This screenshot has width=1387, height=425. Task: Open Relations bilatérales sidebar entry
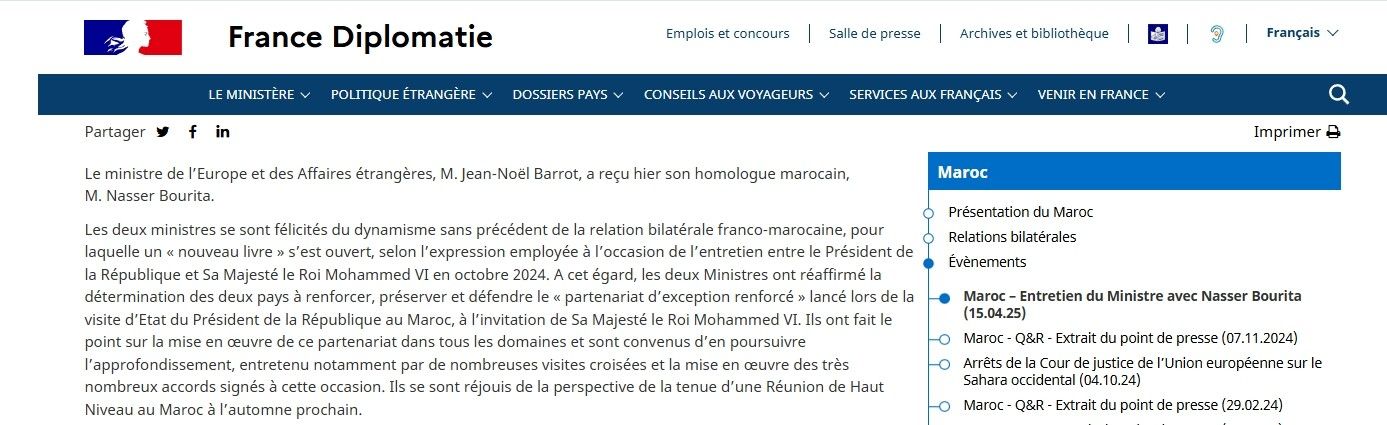point(1012,237)
